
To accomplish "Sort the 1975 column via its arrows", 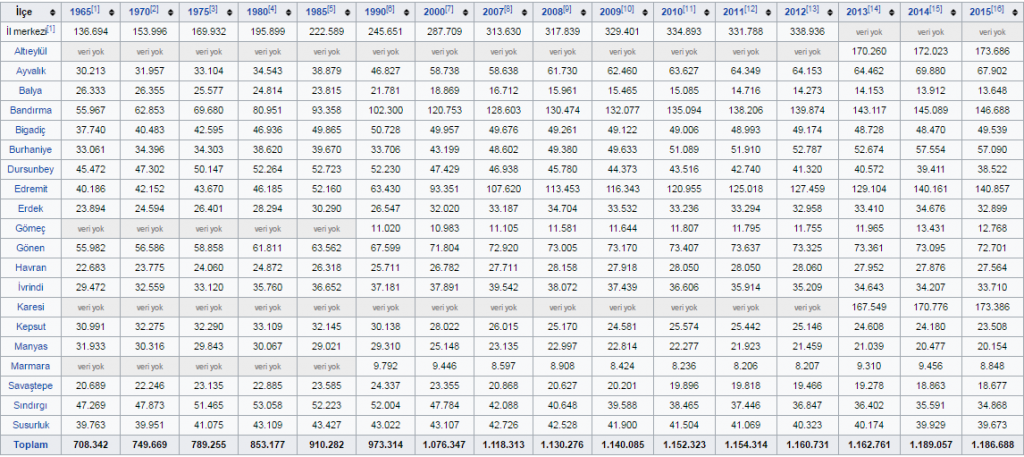I will 233,11.
